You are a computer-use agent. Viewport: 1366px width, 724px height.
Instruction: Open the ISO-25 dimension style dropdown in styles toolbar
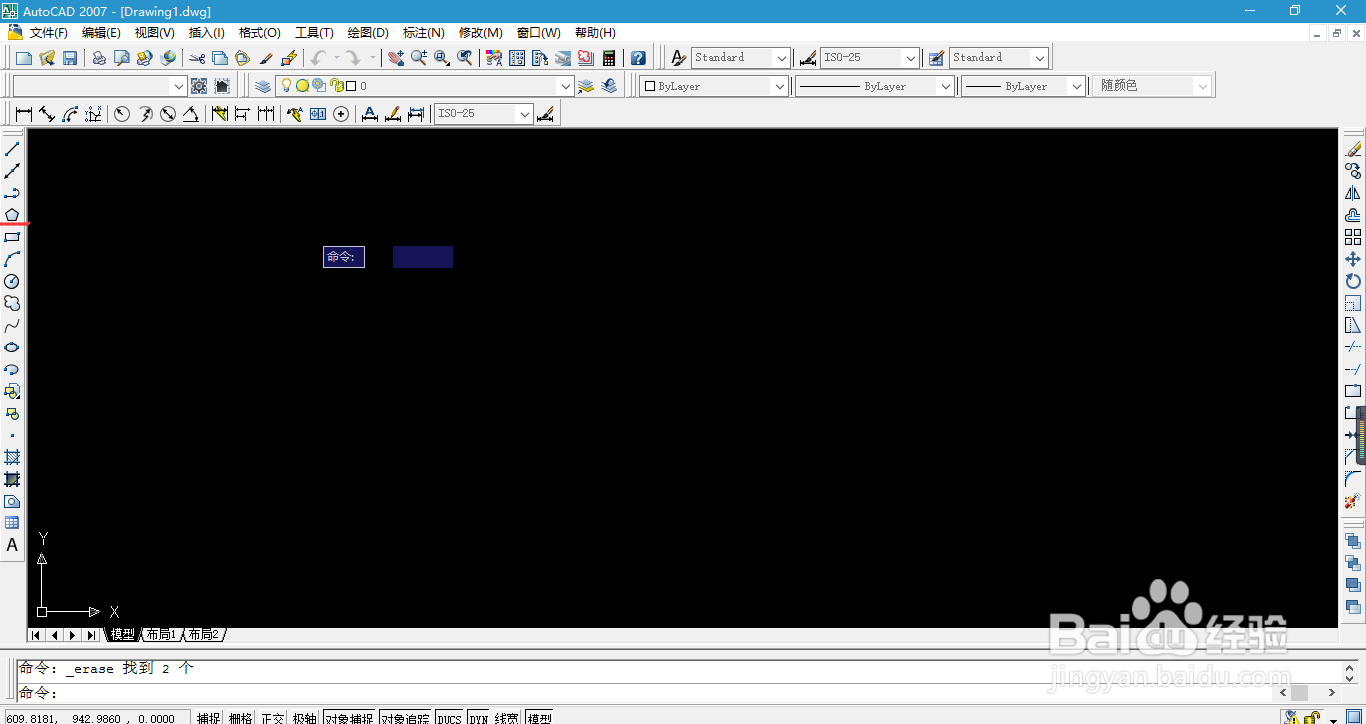[x=909, y=58]
